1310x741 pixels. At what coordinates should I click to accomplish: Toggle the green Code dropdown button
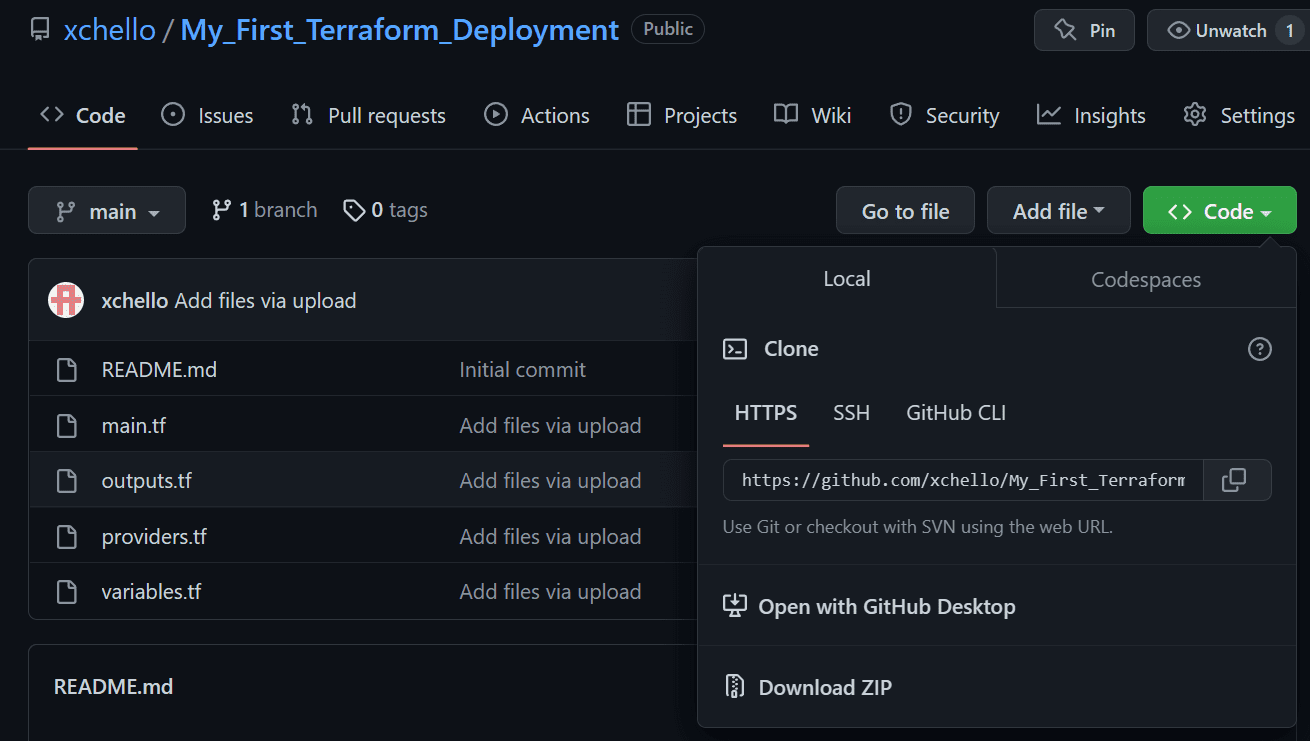coord(1220,210)
